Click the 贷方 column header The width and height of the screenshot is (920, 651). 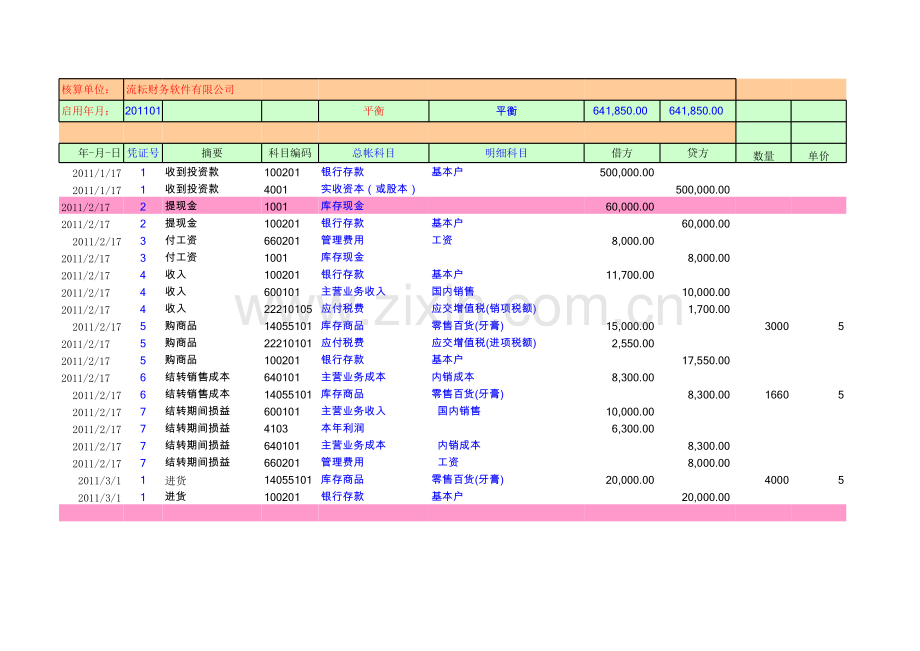click(x=699, y=152)
